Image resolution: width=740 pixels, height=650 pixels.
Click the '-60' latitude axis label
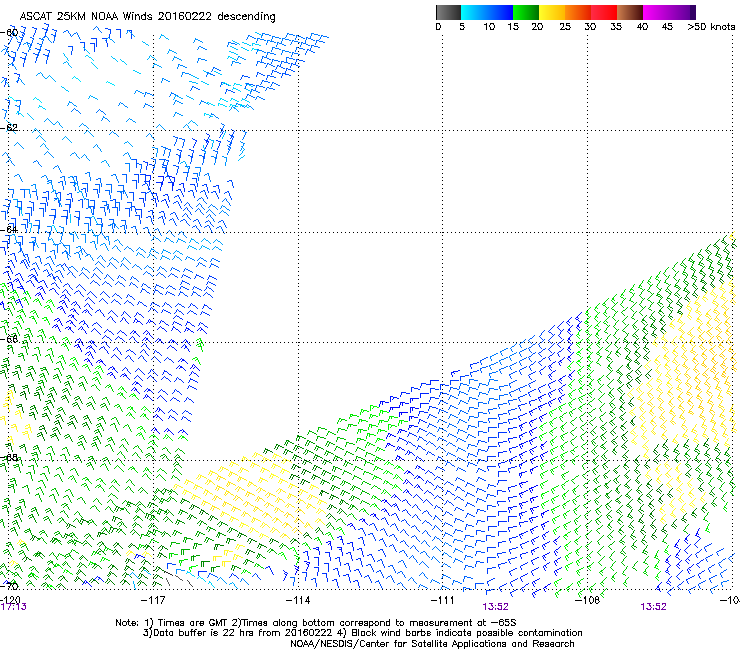point(9,33)
